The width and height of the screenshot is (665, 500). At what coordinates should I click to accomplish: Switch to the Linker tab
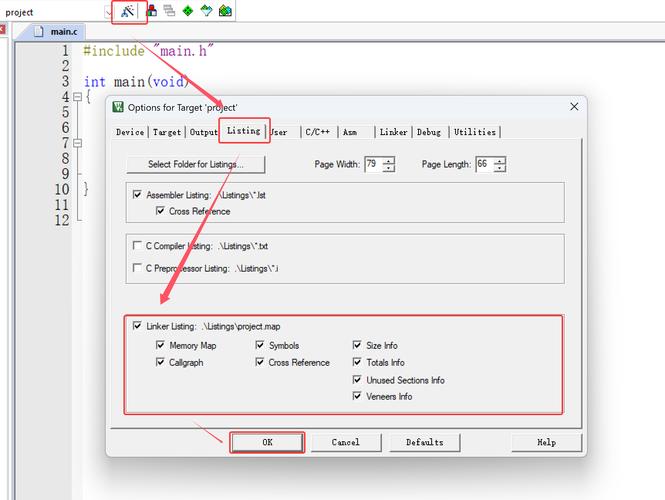pos(393,132)
